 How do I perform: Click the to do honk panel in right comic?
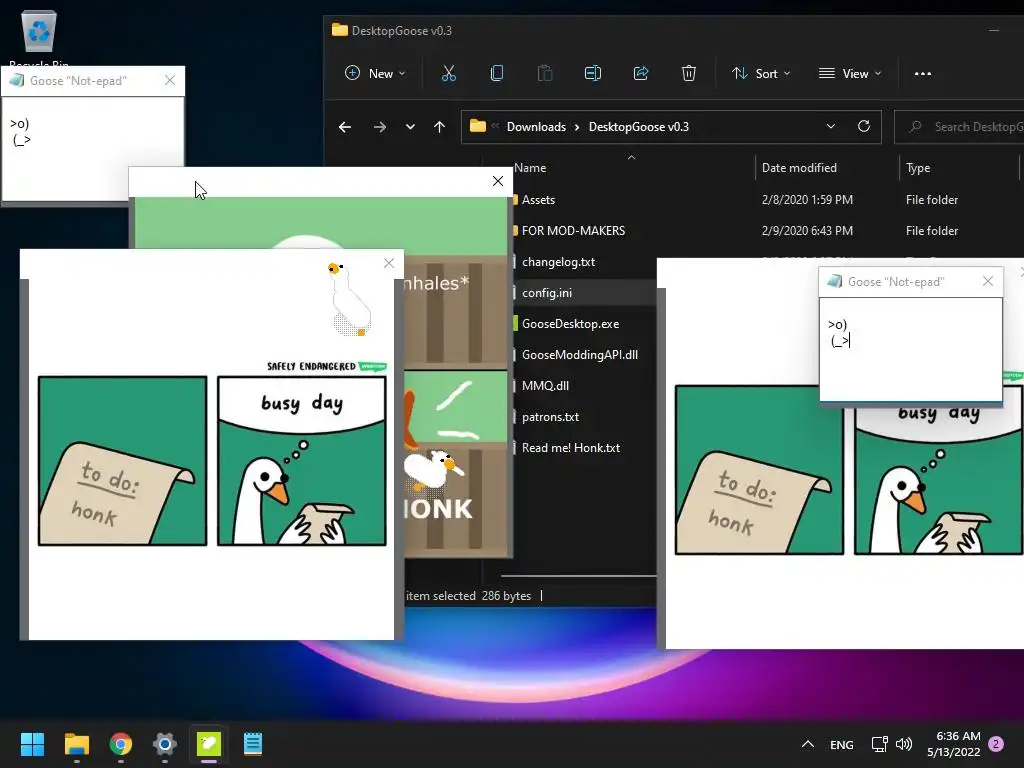pyautogui.click(x=759, y=470)
